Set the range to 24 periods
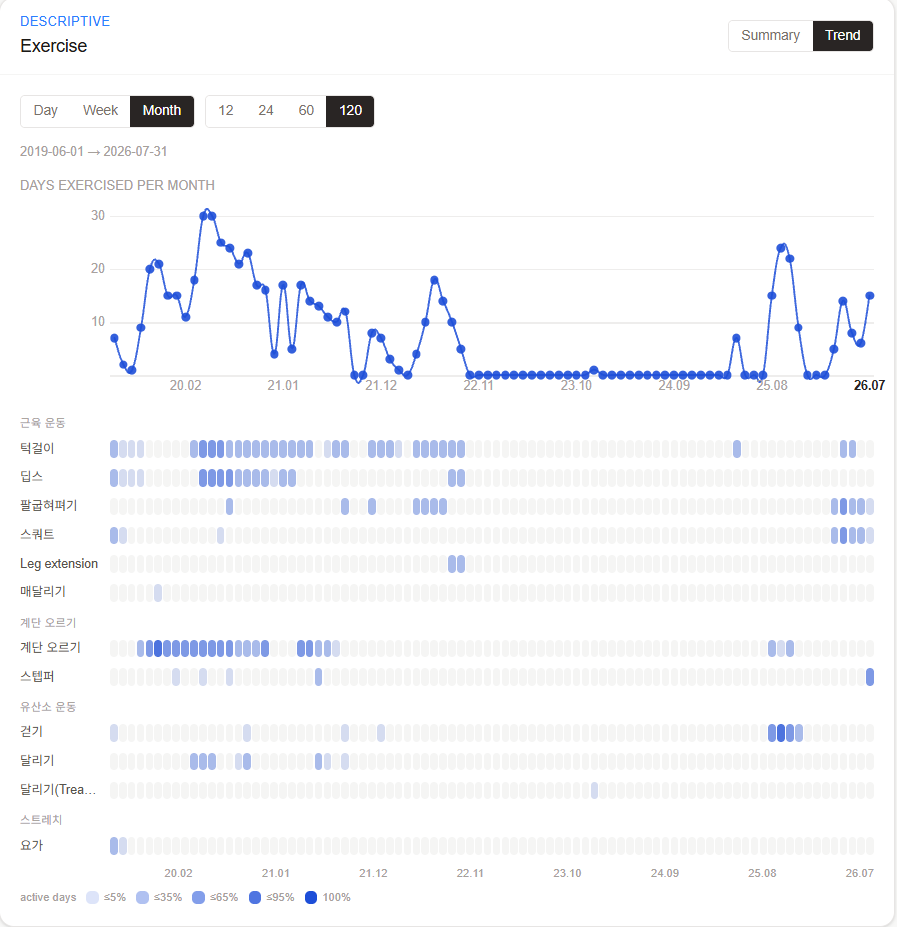 266,111
